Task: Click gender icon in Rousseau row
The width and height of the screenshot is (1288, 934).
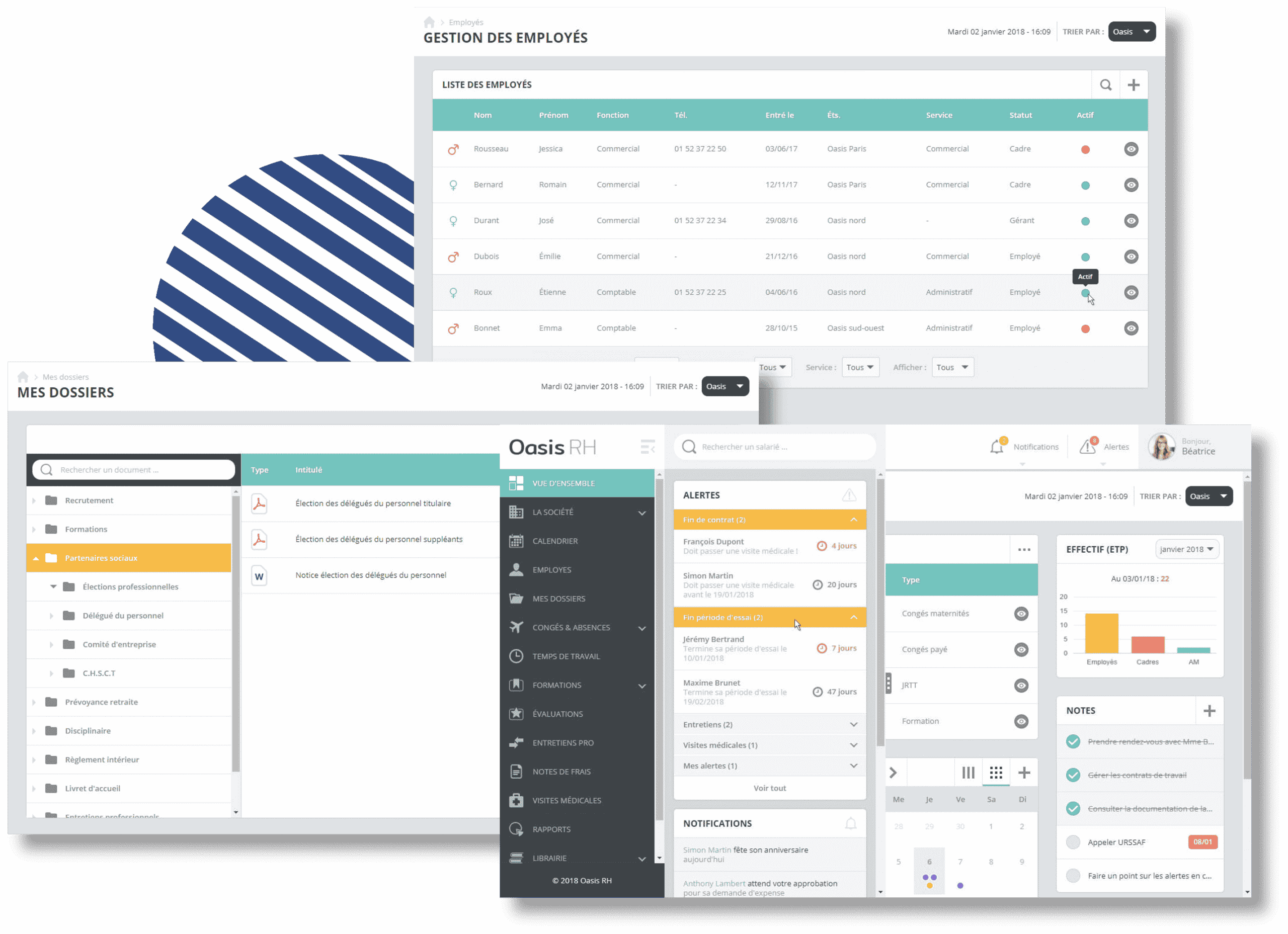Action: click(x=453, y=149)
